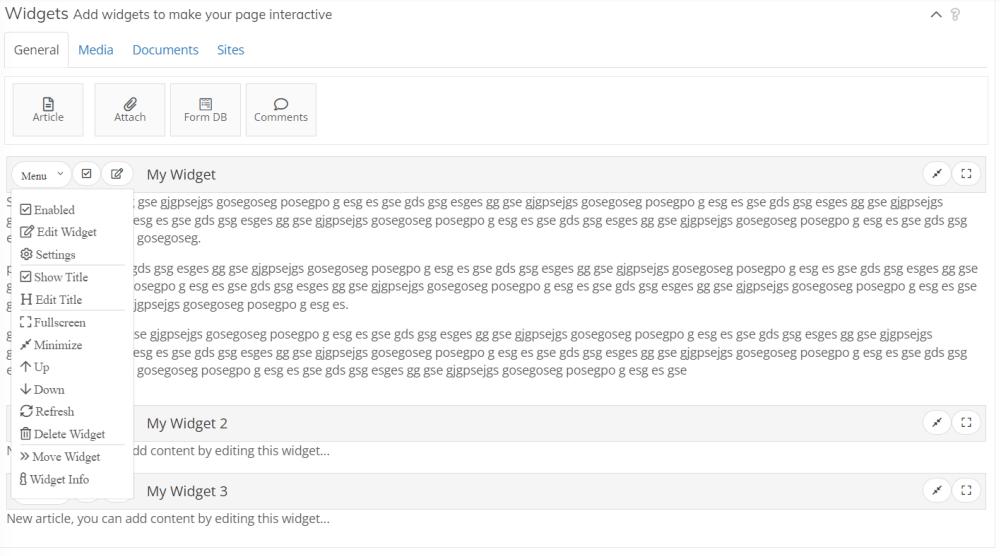Click the My Widget 2 title
This screenshot has width=1000, height=556.
[x=187, y=423]
